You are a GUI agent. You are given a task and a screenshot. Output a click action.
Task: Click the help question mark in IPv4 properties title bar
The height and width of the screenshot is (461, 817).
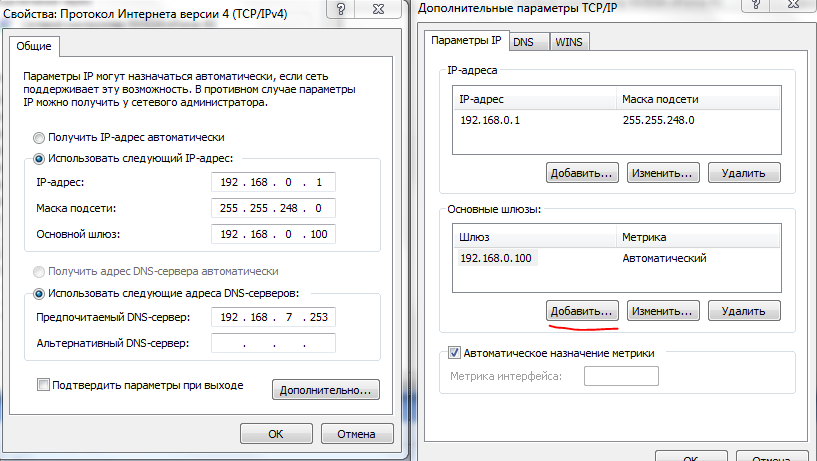click(x=343, y=9)
